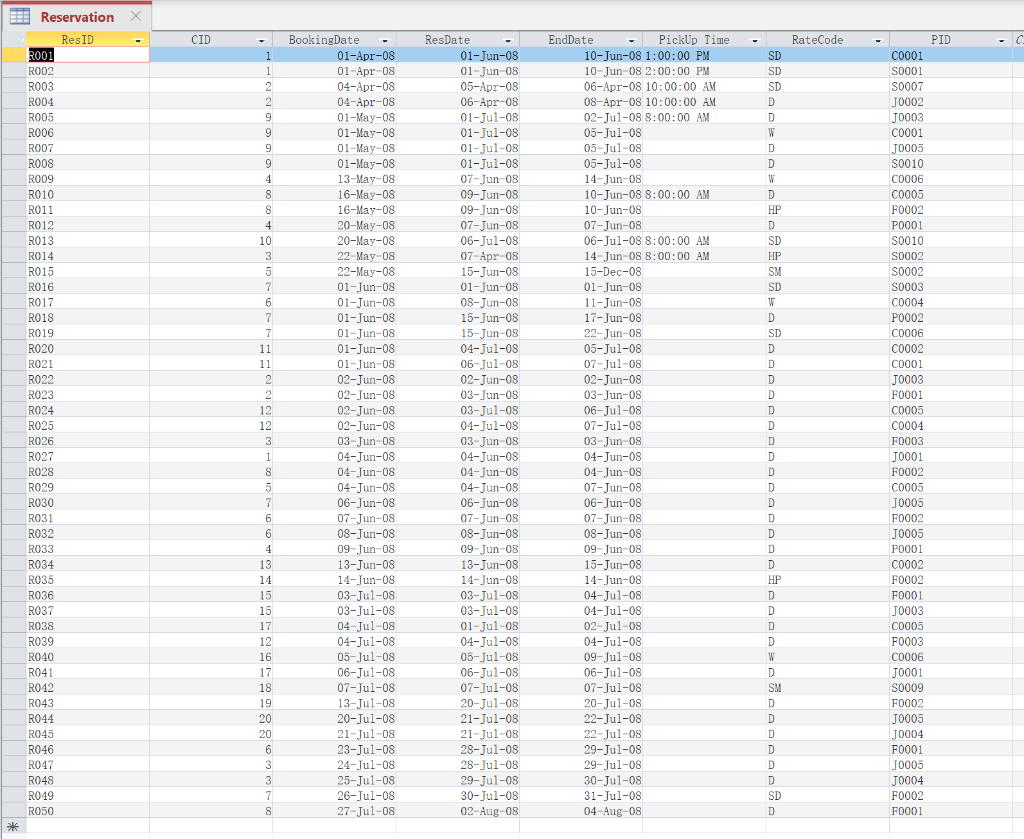The width and height of the screenshot is (1024, 839).
Task: Click the row selector for R050
Action: pos(14,811)
